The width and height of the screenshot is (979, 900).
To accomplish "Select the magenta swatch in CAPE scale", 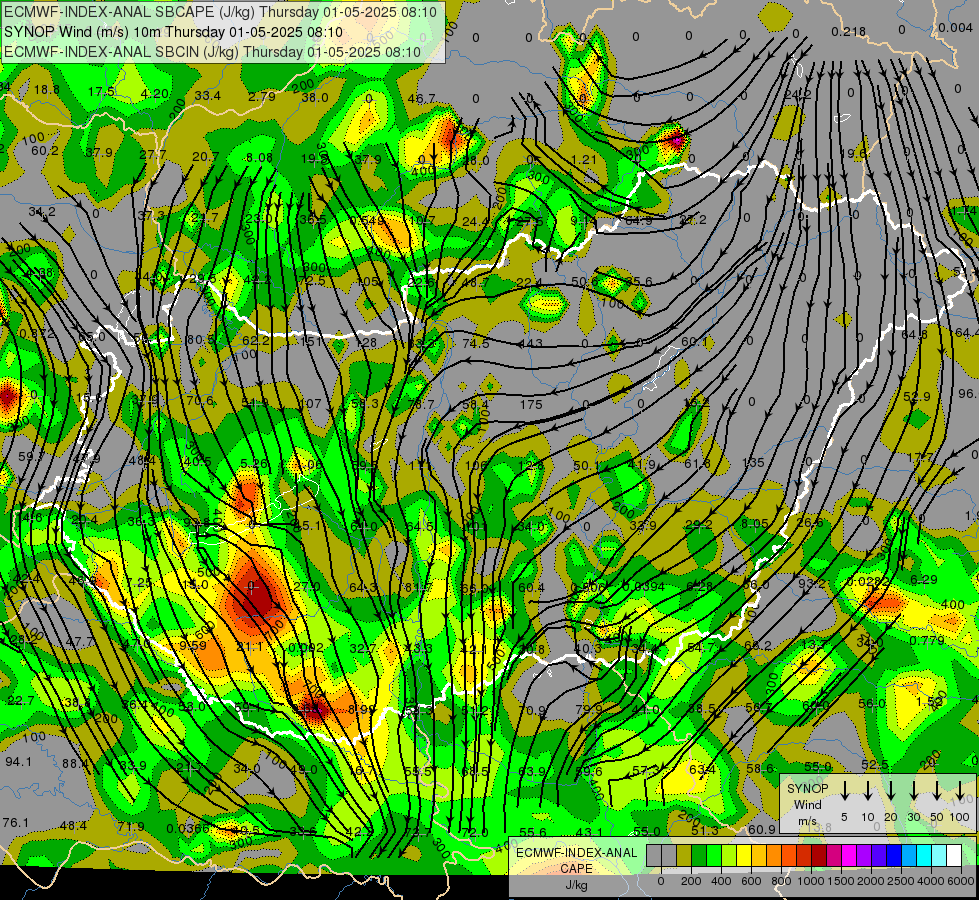I will [x=849, y=855].
